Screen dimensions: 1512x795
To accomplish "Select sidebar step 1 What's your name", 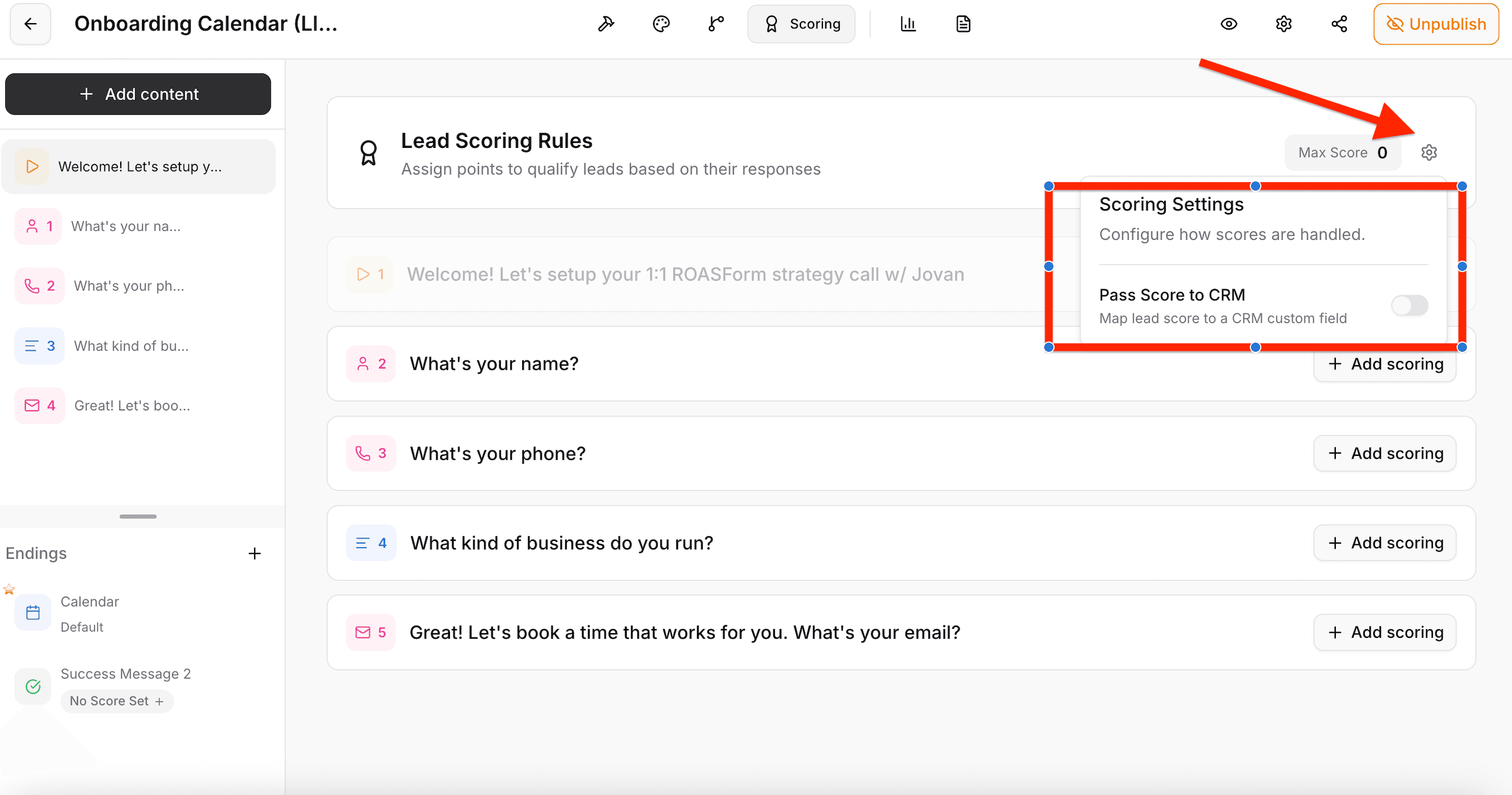I will [139, 226].
